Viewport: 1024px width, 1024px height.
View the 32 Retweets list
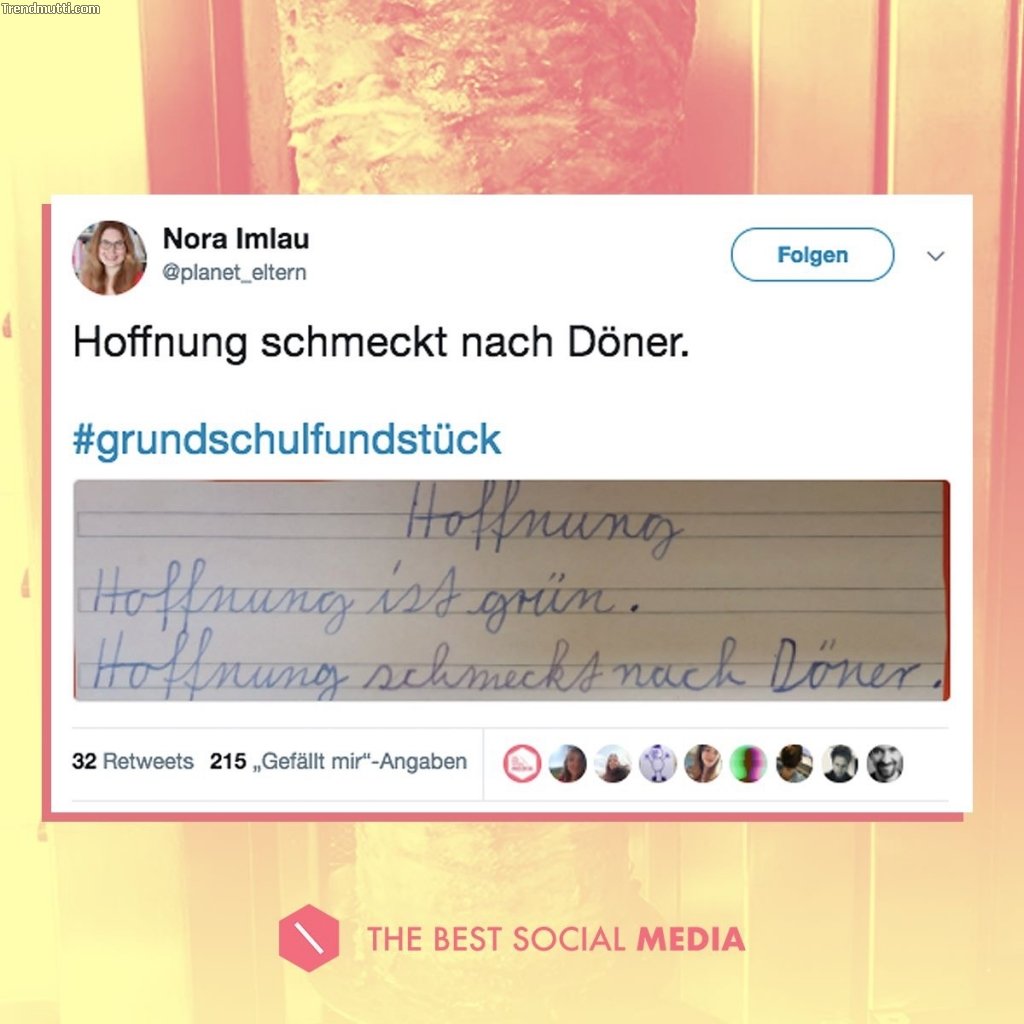pos(133,761)
